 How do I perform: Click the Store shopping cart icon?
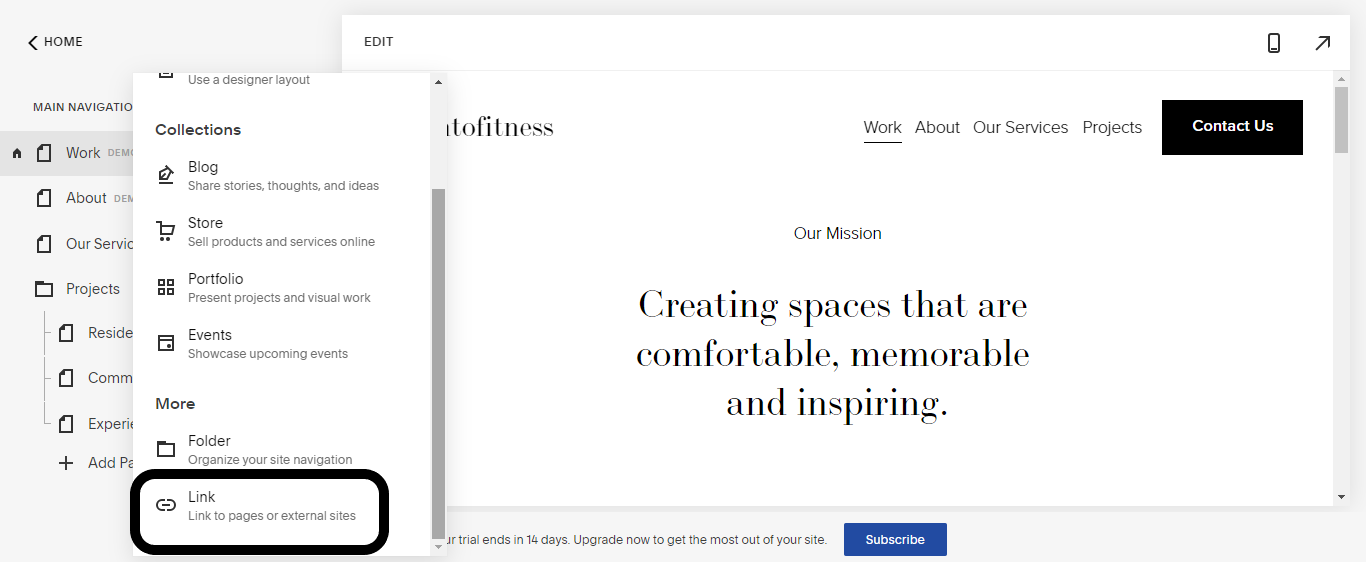coord(166,232)
